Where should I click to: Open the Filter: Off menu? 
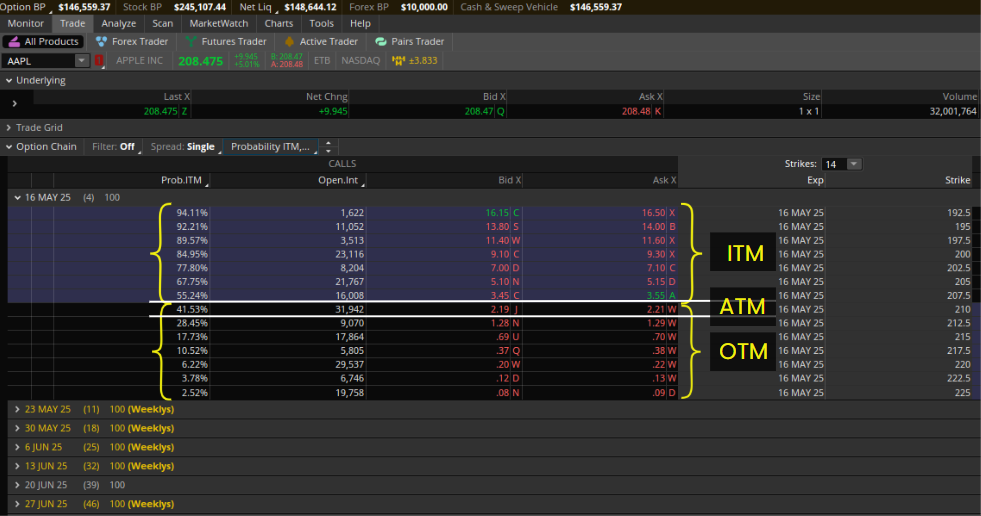click(x=113, y=146)
